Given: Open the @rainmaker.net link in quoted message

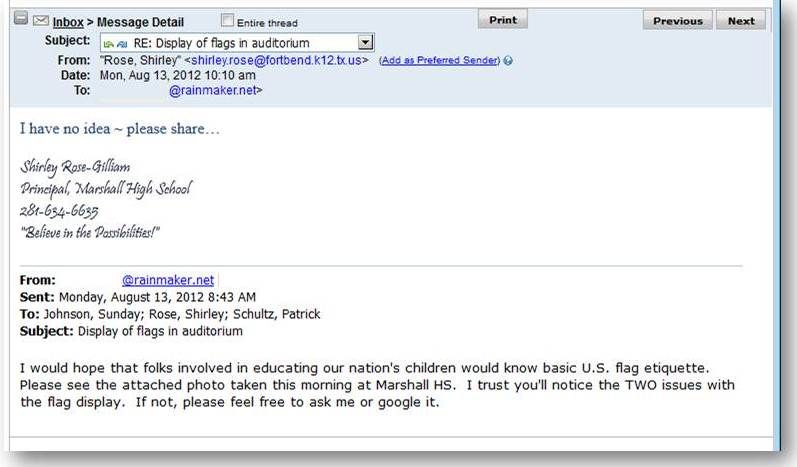Looking at the screenshot, I should [x=168, y=280].
